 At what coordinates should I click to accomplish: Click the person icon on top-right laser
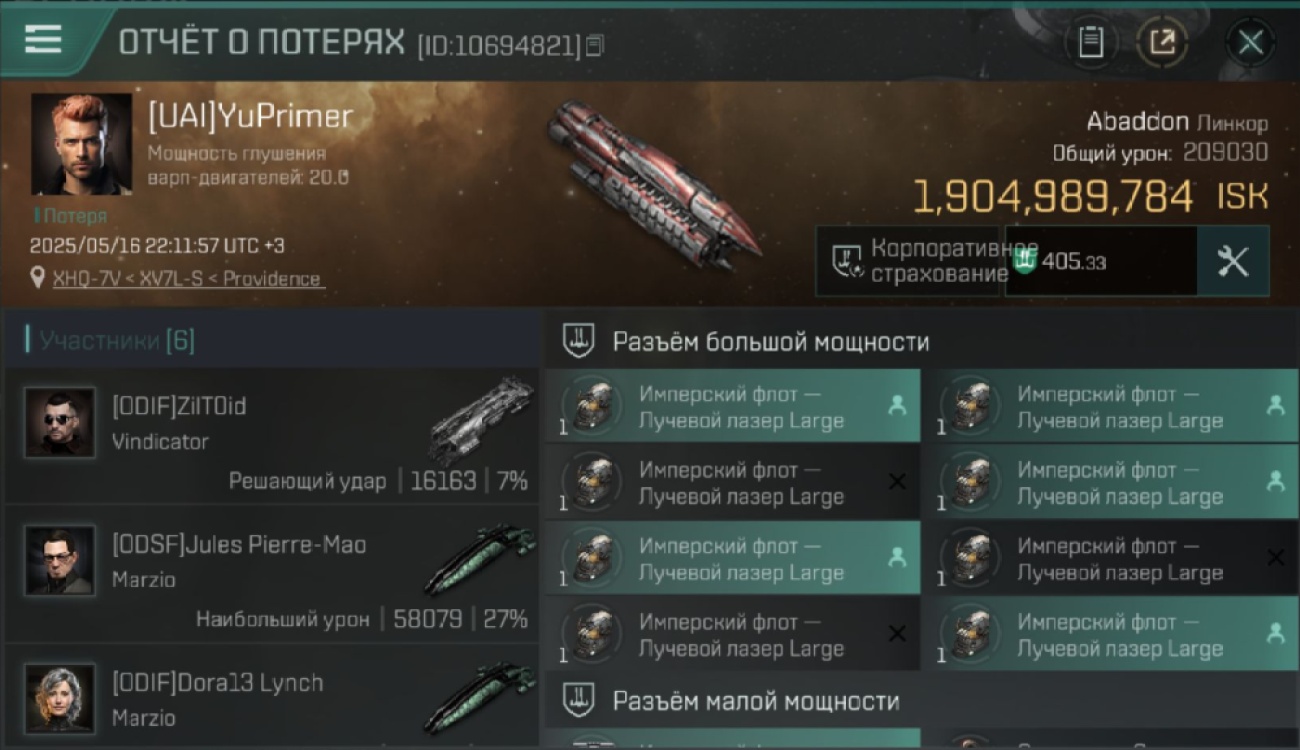[x=1275, y=405]
